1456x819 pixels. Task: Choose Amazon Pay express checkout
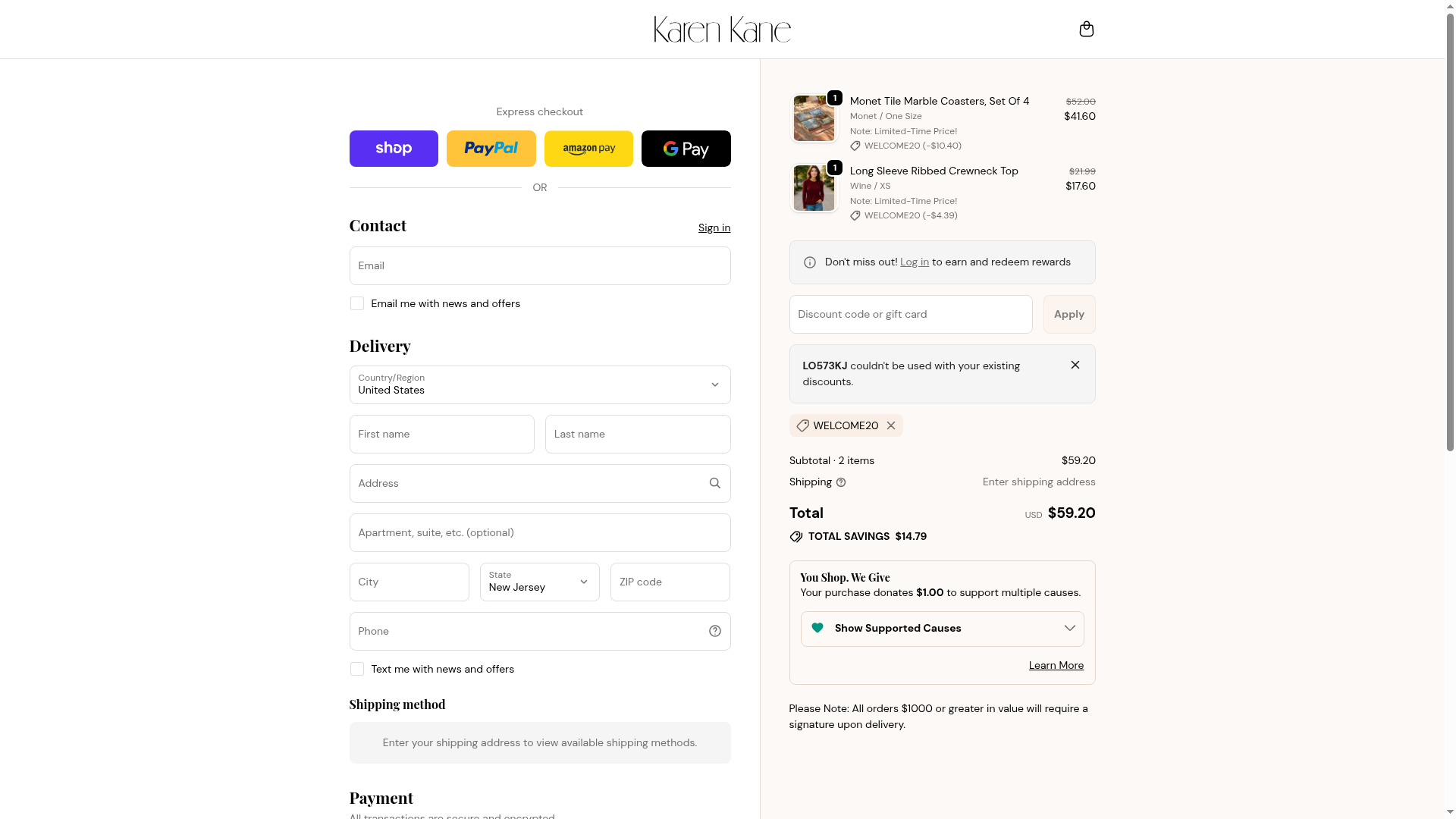click(588, 149)
